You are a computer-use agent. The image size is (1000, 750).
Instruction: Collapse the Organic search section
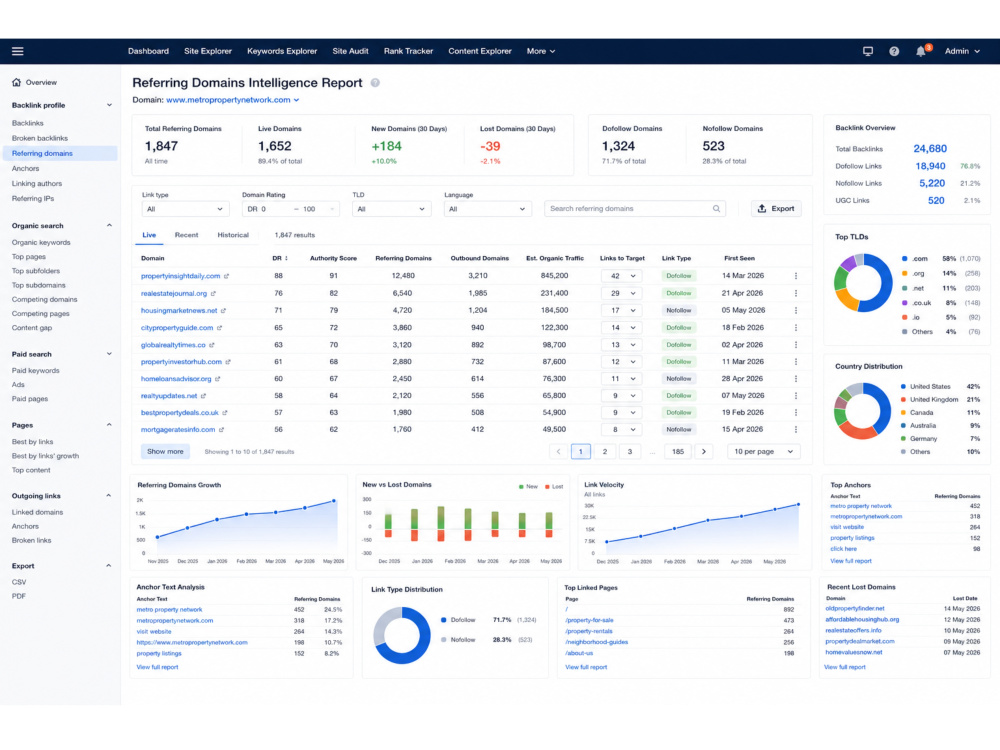109,226
